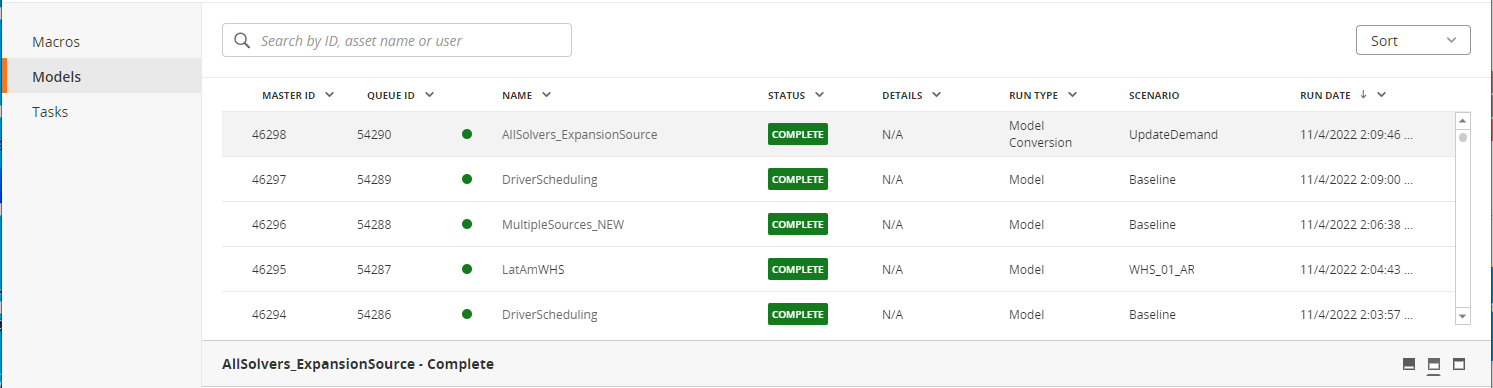
Task: Minimize details panel with first layout icon
Action: coord(1409,364)
